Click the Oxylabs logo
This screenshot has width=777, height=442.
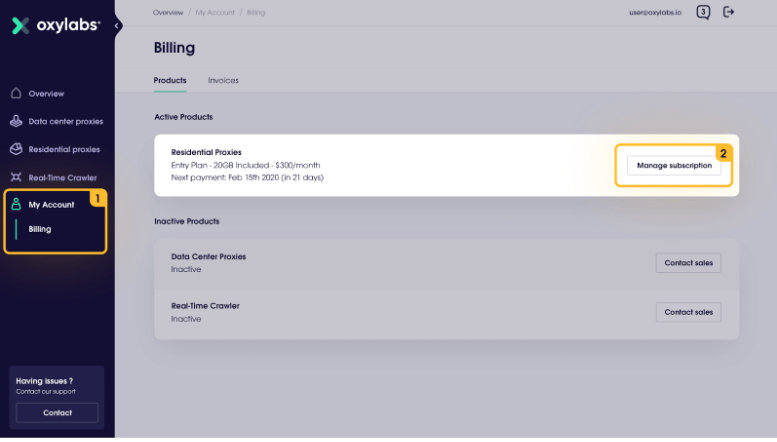pos(56,25)
